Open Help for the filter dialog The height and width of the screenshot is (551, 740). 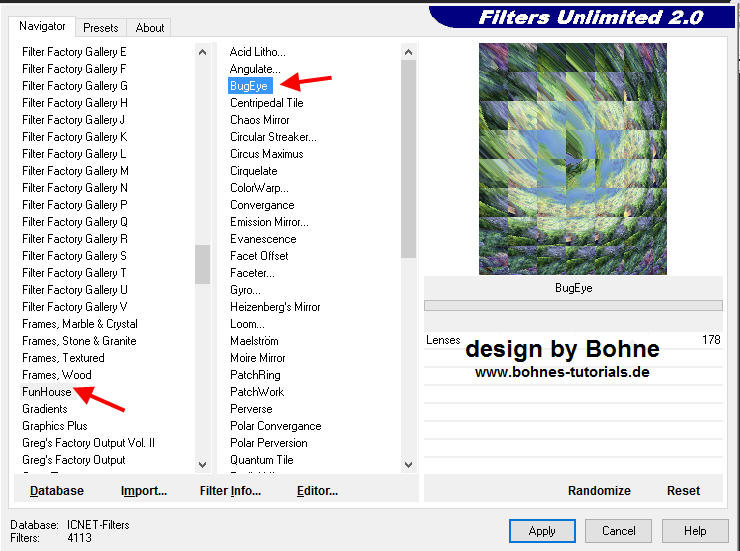coord(695,531)
